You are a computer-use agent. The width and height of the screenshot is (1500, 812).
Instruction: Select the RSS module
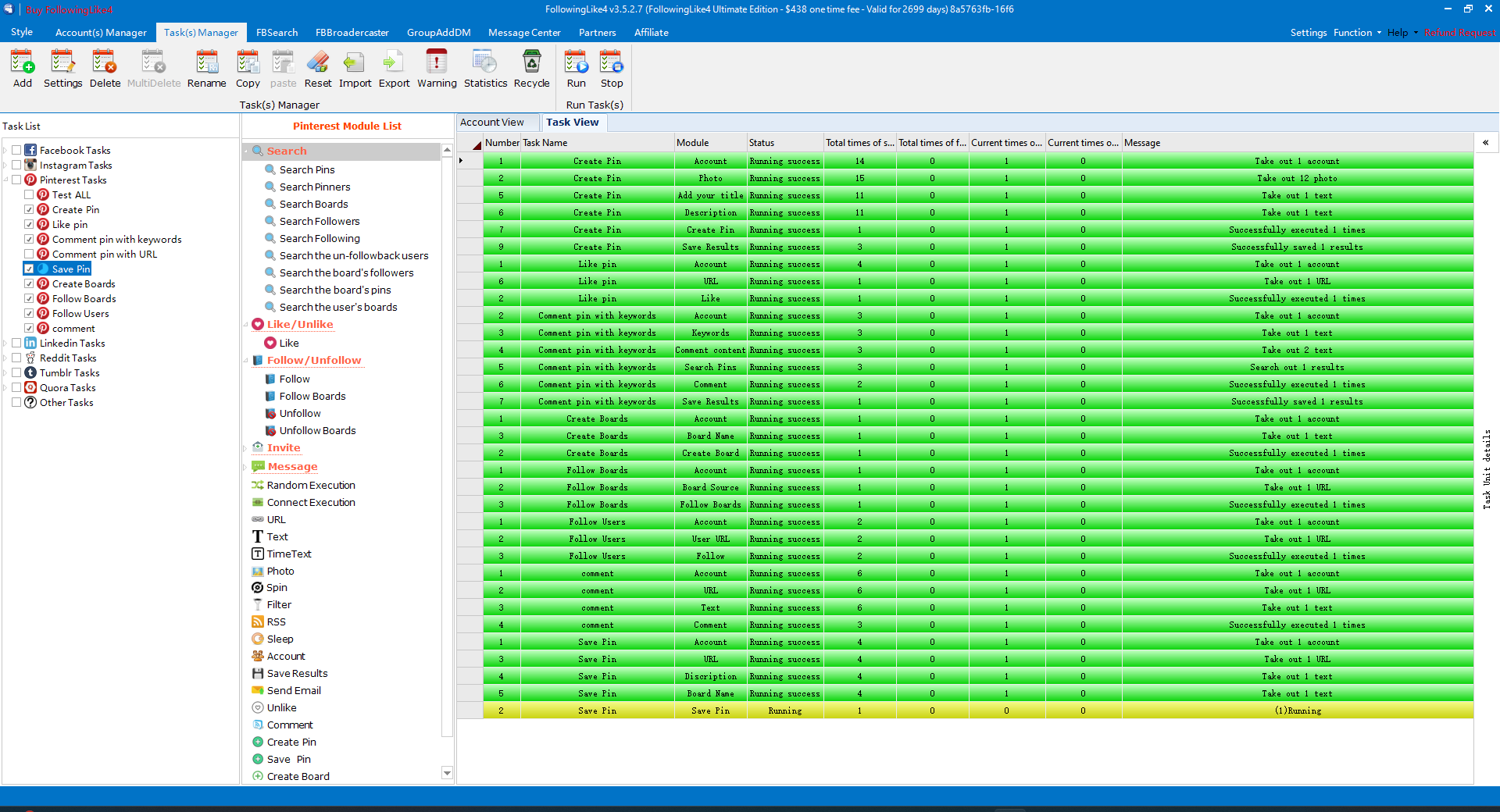click(x=276, y=621)
